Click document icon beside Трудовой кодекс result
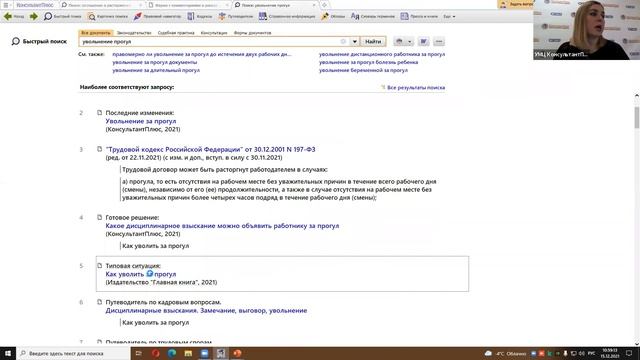Screen dimensions: 640x360 99,149
